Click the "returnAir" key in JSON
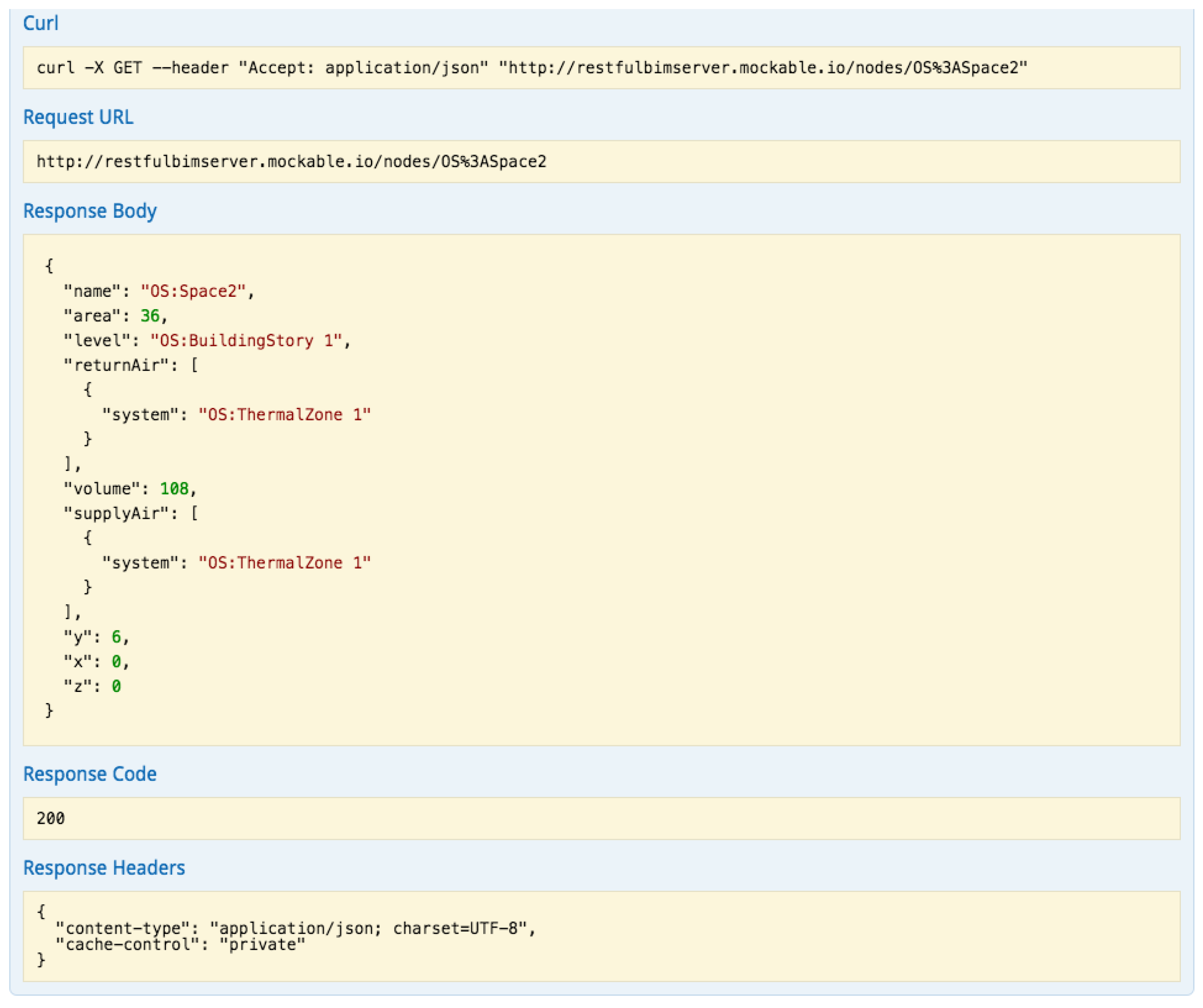 point(116,366)
